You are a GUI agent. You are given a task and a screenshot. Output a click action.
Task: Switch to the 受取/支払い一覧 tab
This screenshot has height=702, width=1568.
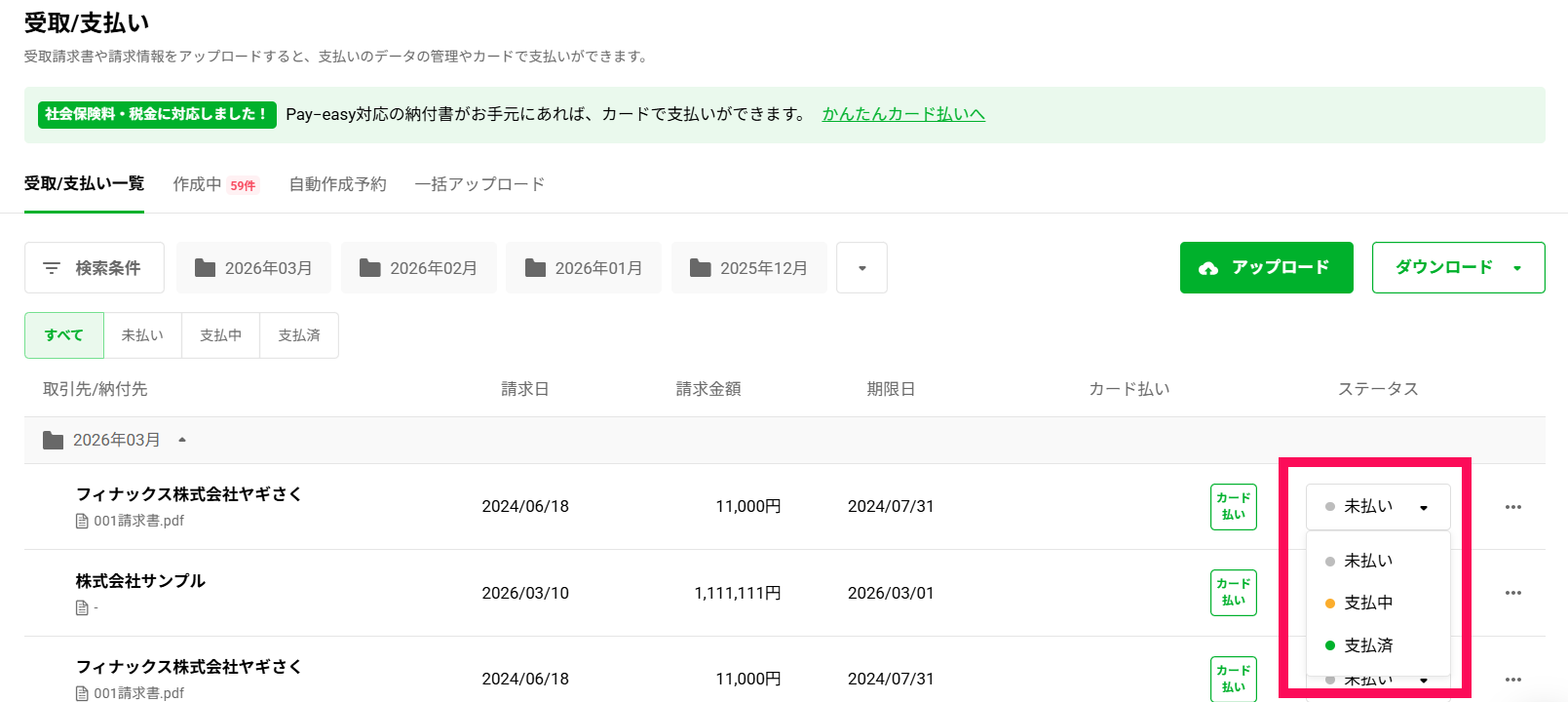click(x=84, y=183)
